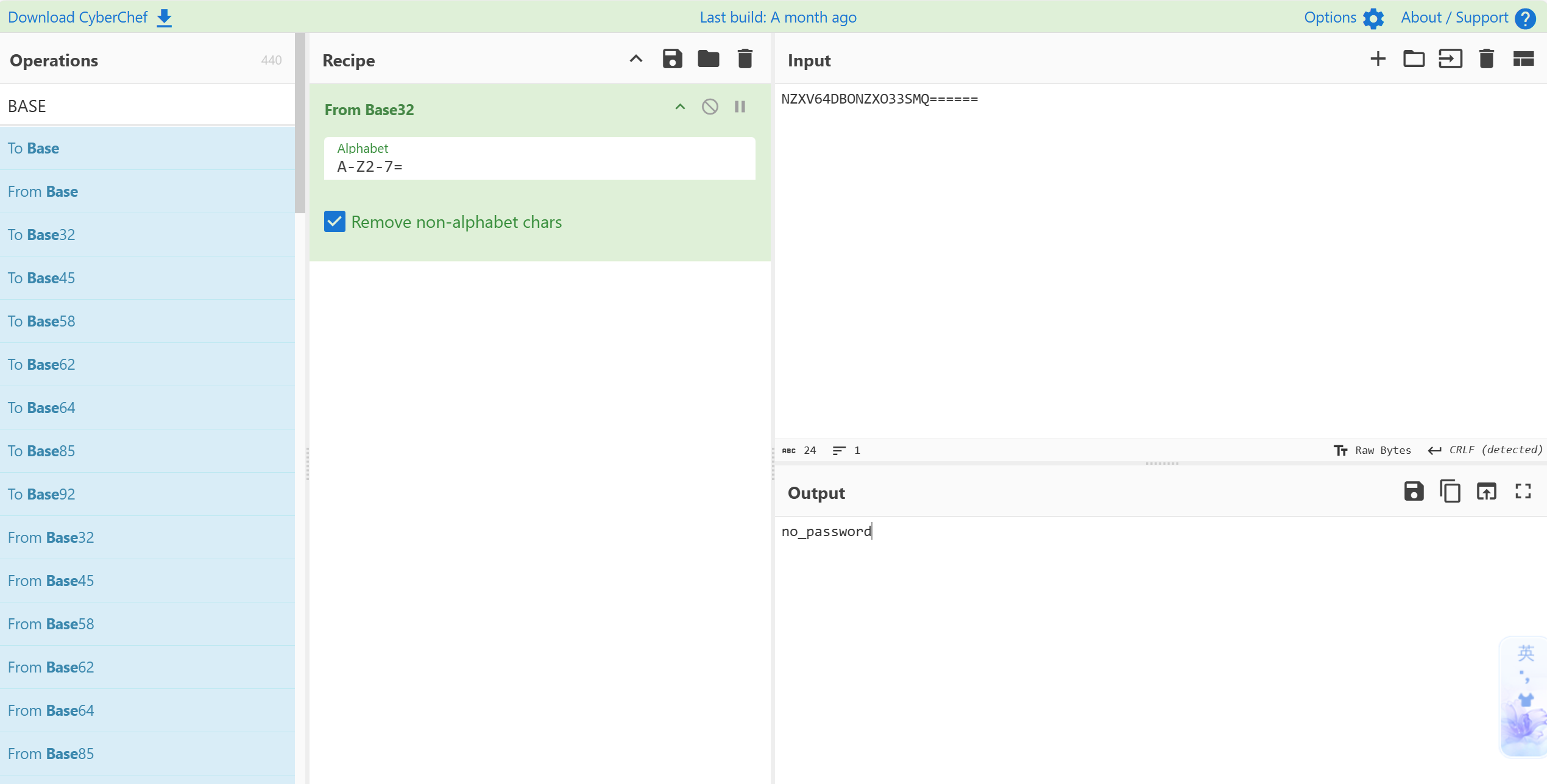Disable the From Base32 operation

tap(710, 107)
